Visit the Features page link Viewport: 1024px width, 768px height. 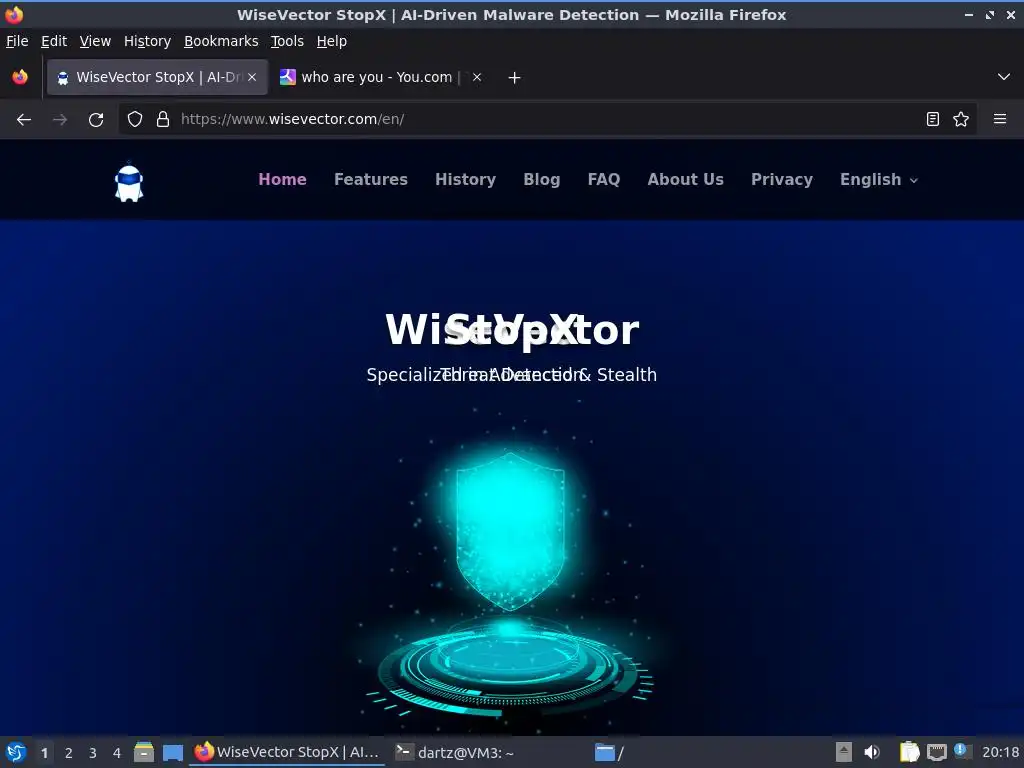tap(371, 180)
